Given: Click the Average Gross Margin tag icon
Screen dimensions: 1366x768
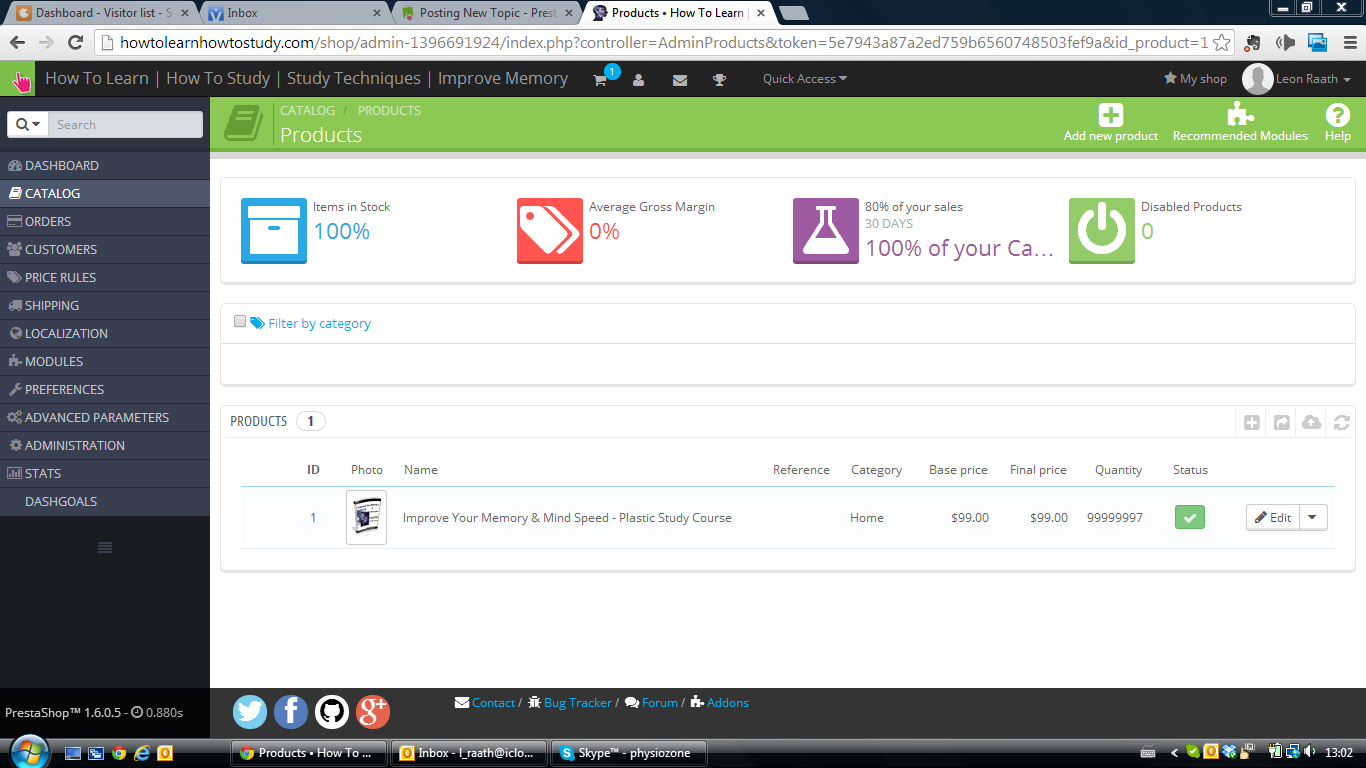Looking at the screenshot, I should point(550,231).
